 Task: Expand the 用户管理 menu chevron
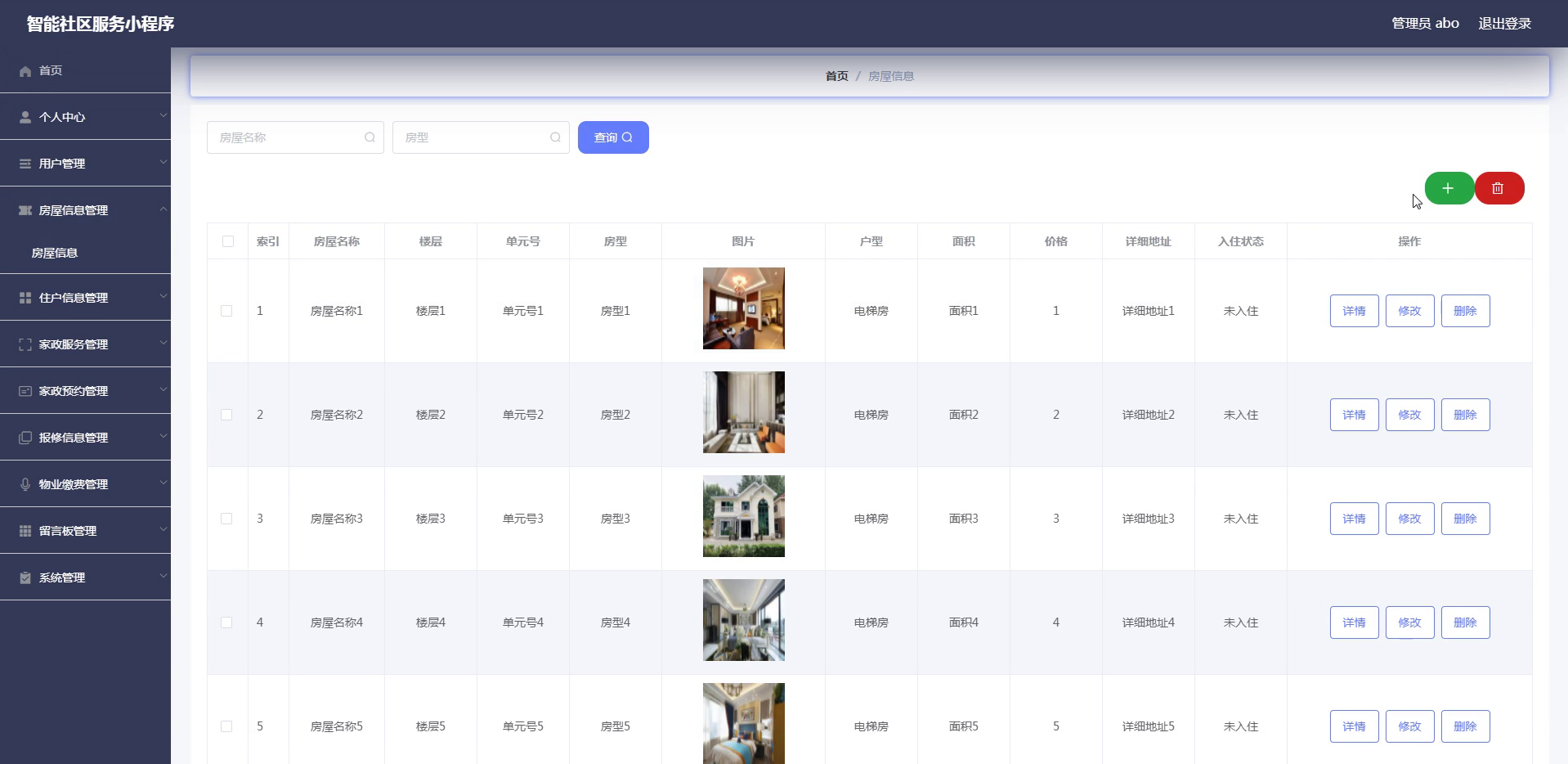163,163
